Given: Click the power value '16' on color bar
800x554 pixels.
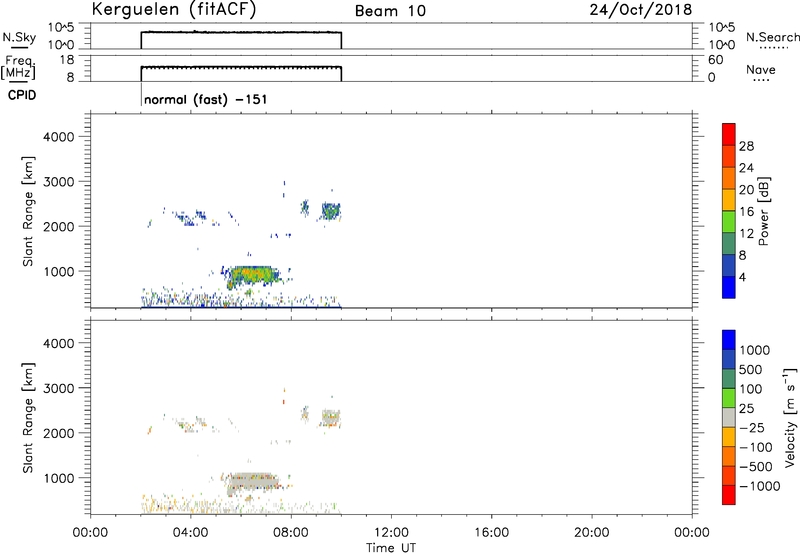Looking at the screenshot, I should (746, 212).
